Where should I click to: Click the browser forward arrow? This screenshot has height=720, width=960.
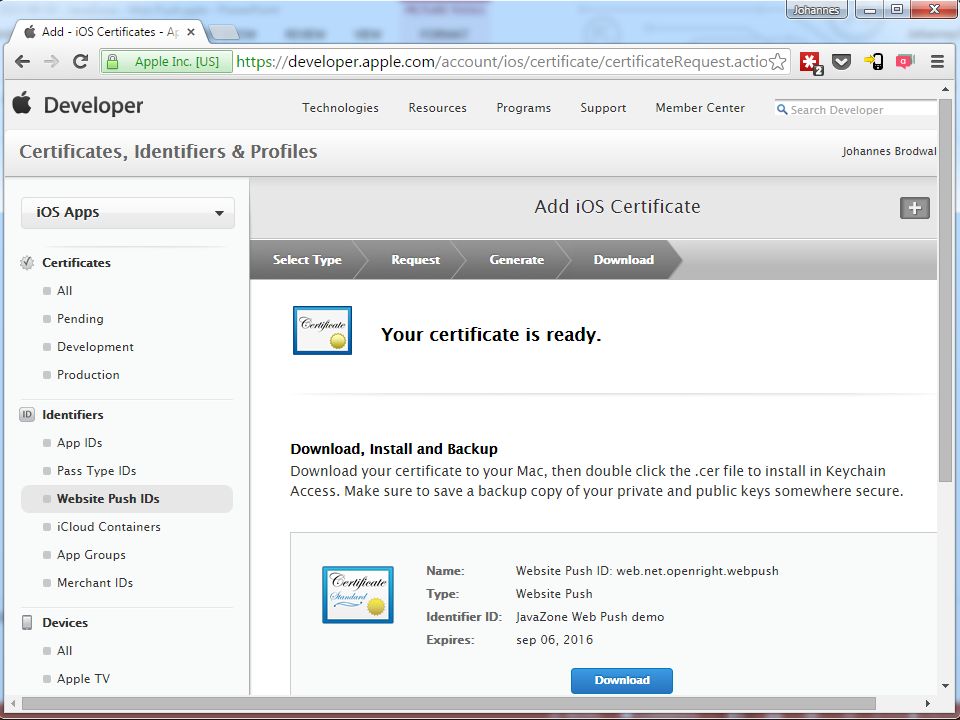tap(51, 61)
